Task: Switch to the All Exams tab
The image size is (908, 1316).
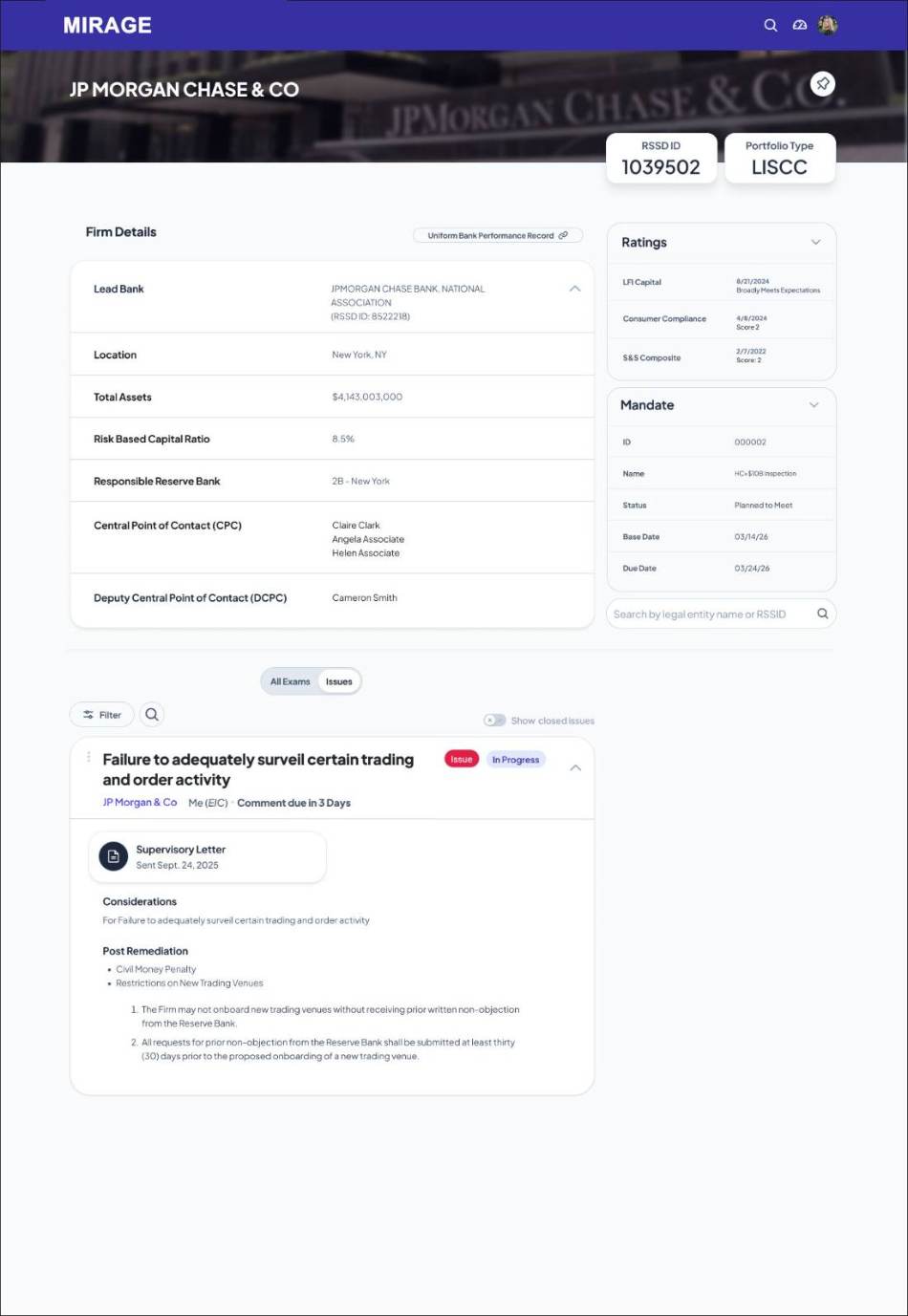Action: coord(290,681)
